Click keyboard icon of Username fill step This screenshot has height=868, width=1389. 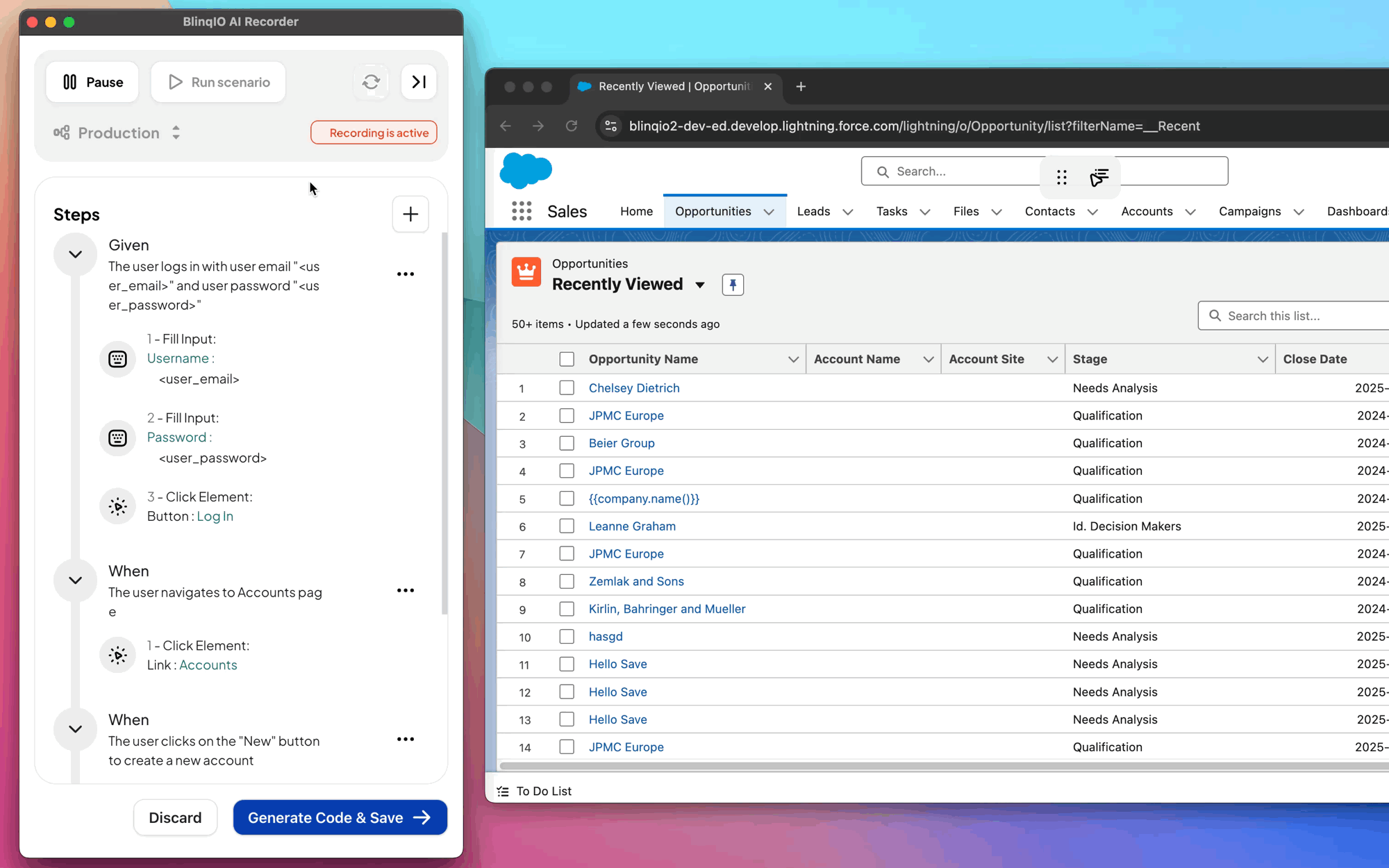tap(118, 359)
